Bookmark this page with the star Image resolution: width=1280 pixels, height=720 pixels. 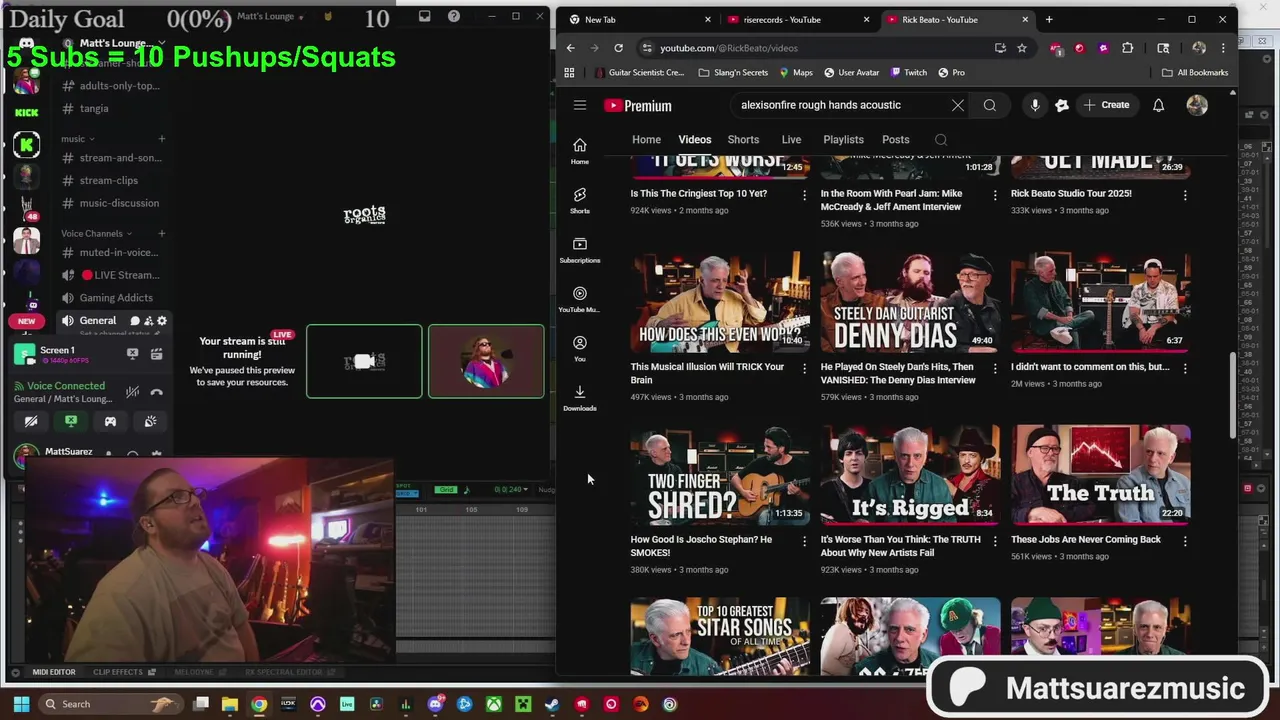(1021, 48)
